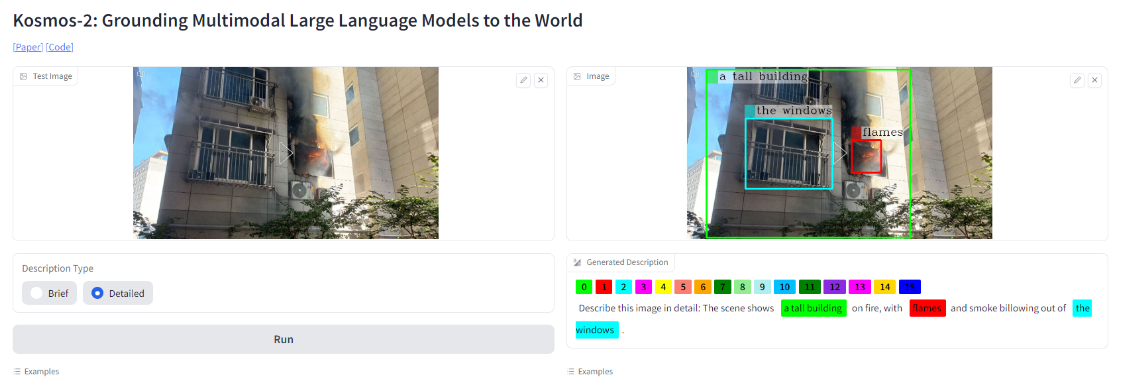Select color swatch 12
The width and height of the screenshot is (1138, 387).
(835, 287)
